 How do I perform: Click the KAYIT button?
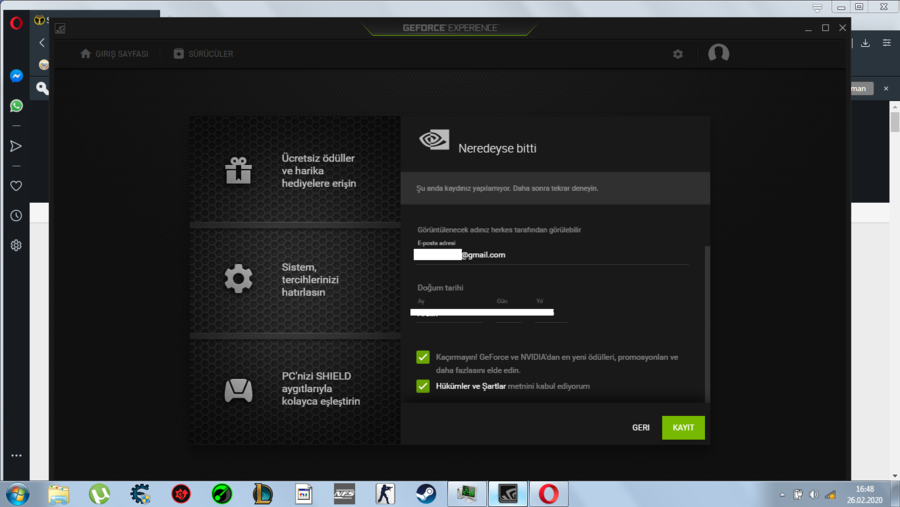pos(683,428)
